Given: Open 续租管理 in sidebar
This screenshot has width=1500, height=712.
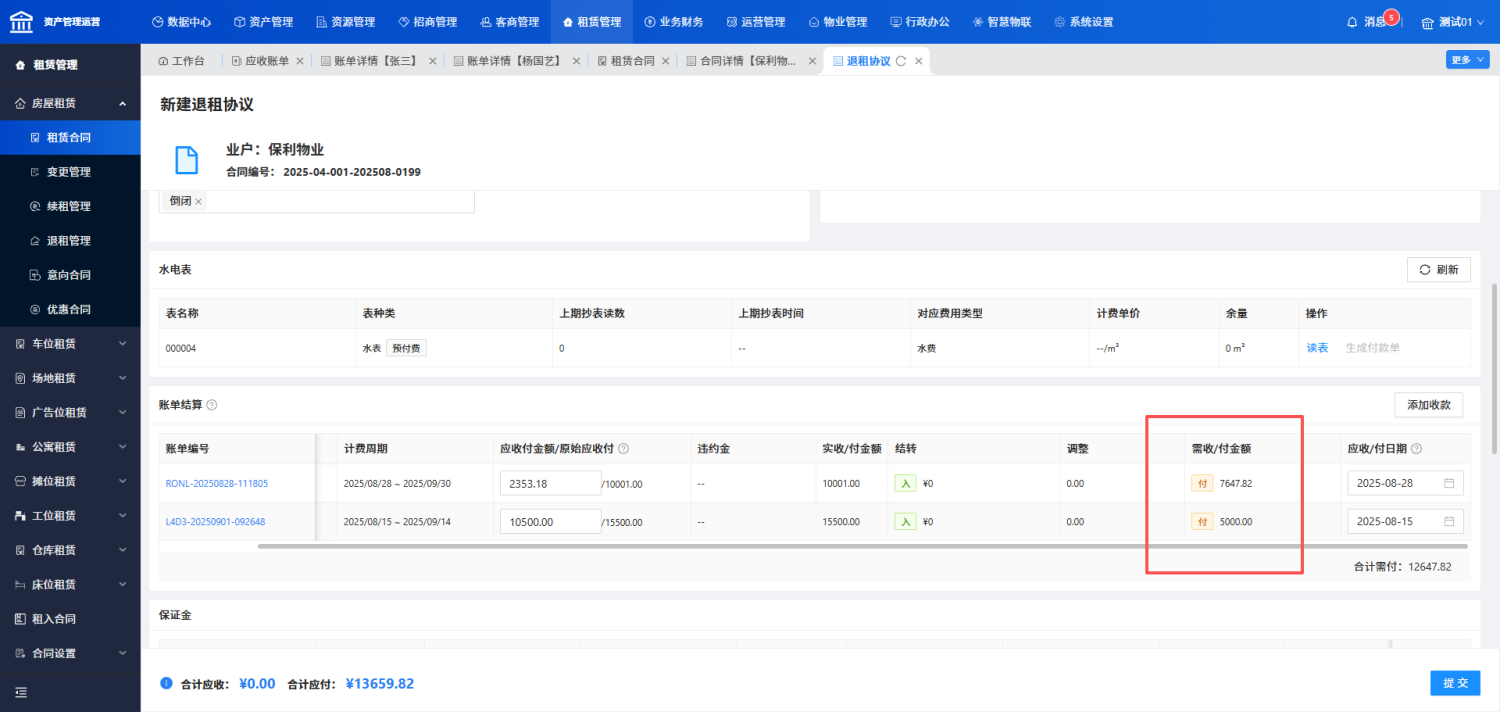Looking at the screenshot, I should pyautogui.click(x=70, y=206).
